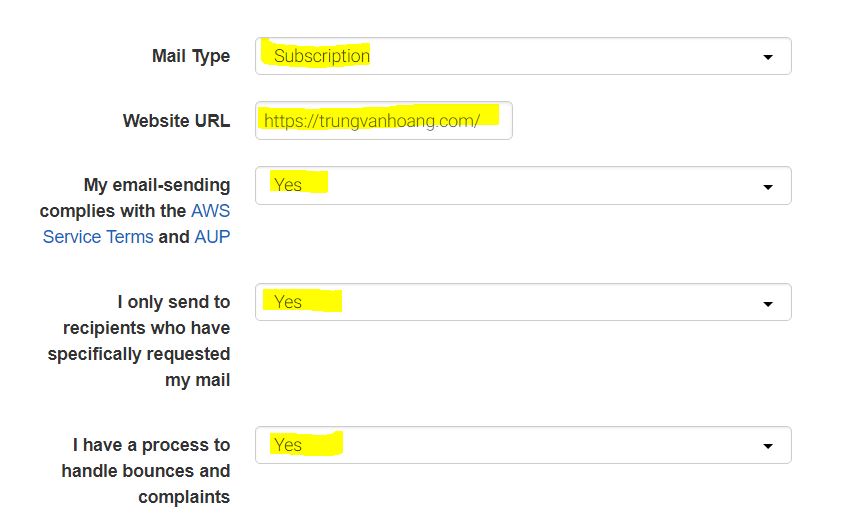This screenshot has height=522, width=856.
Task: Click the Mail Type label
Action: 190,56
